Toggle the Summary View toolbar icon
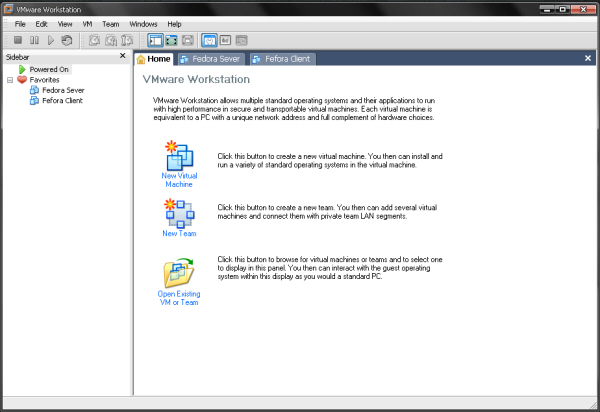The height and width of the screenshot is (412, 600). pos(209,40)
